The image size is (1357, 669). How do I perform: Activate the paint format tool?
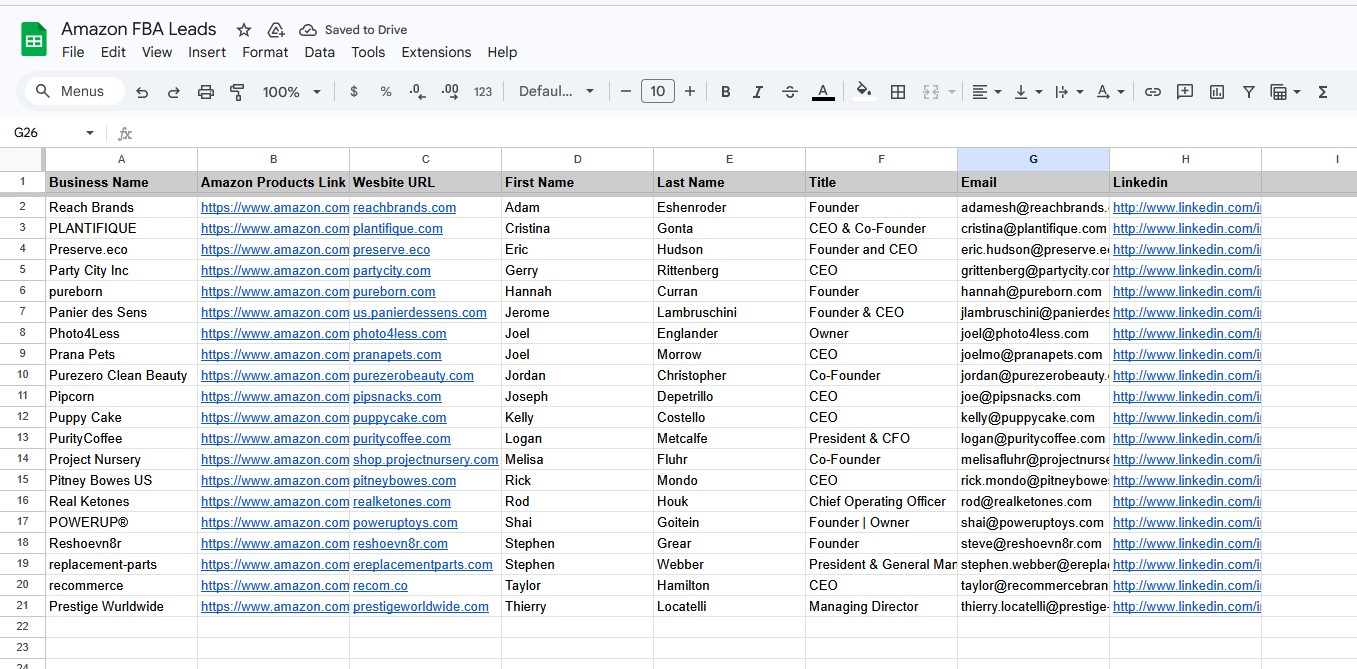(238, 92)
